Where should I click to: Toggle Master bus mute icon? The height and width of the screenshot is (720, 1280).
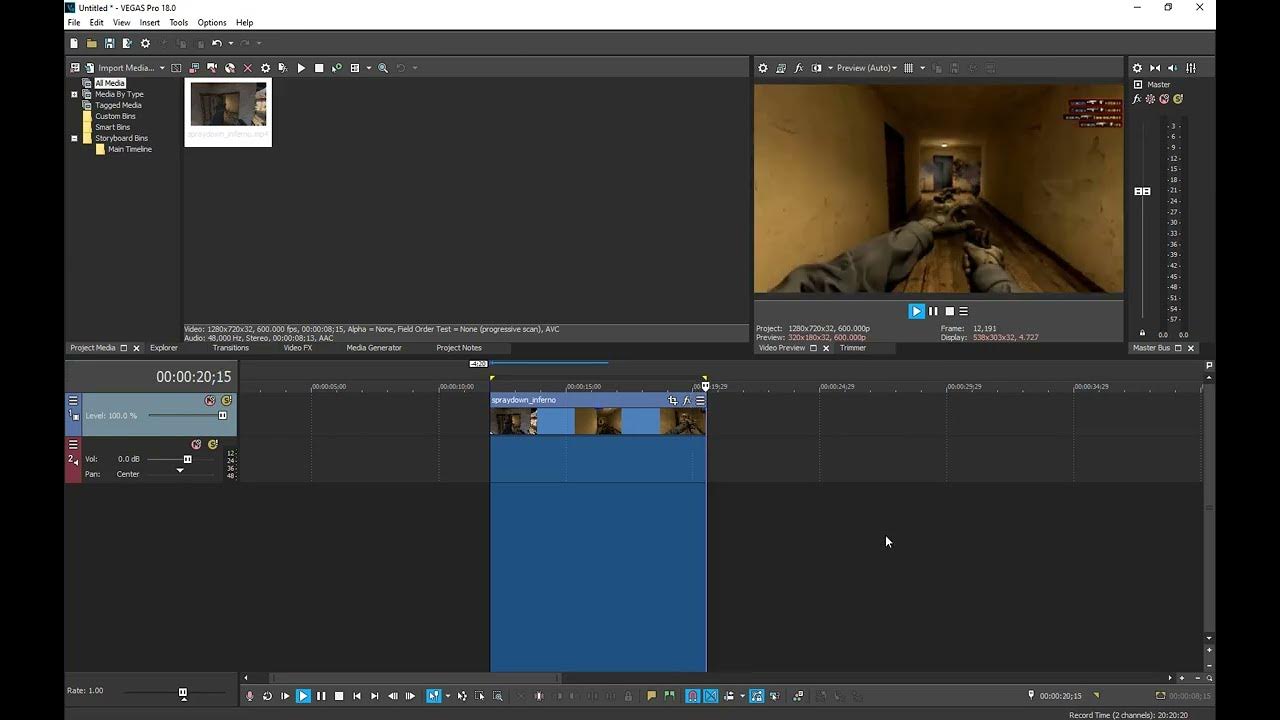point(1164,99)
